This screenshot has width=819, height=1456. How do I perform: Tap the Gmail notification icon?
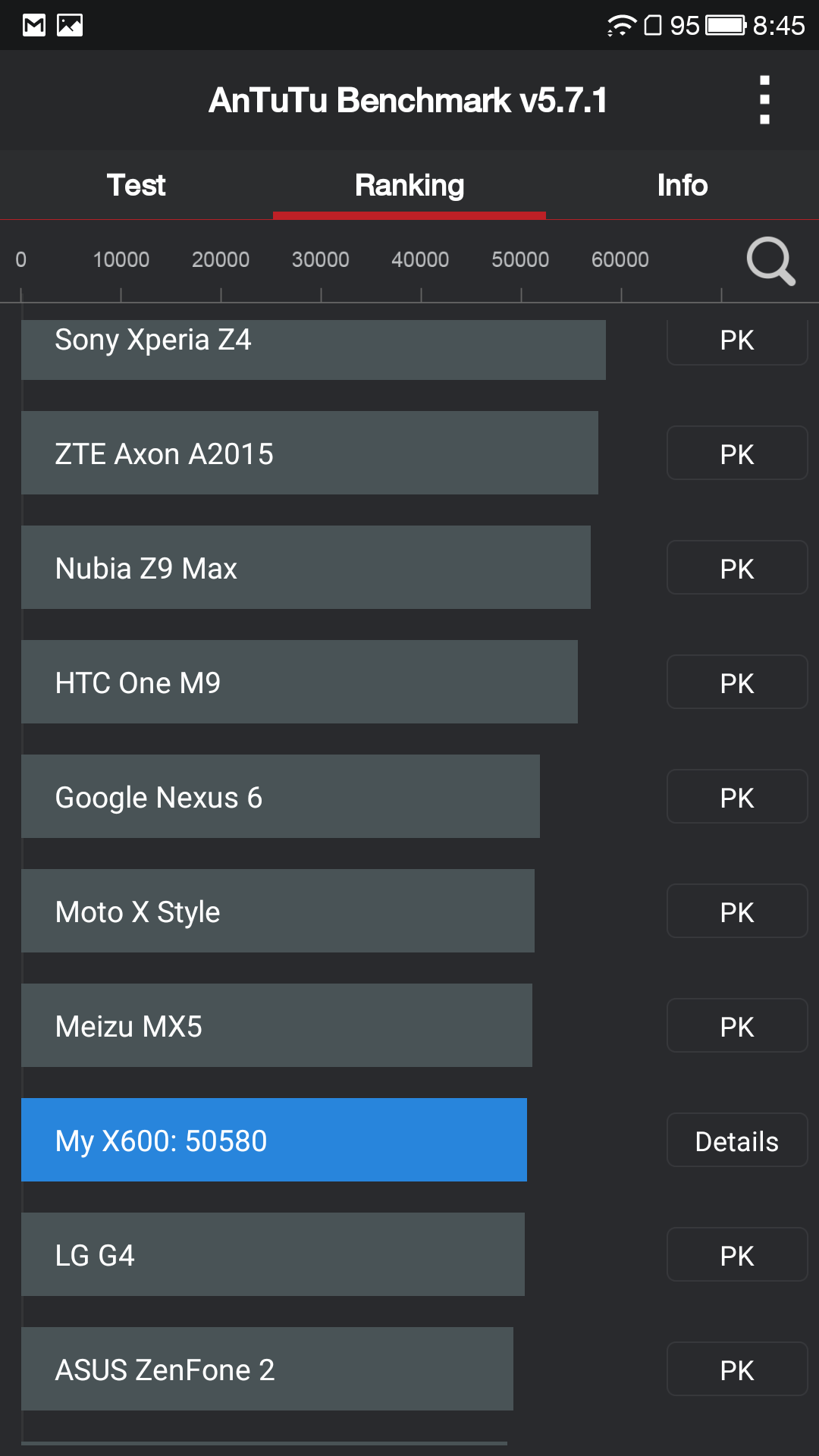34,26
